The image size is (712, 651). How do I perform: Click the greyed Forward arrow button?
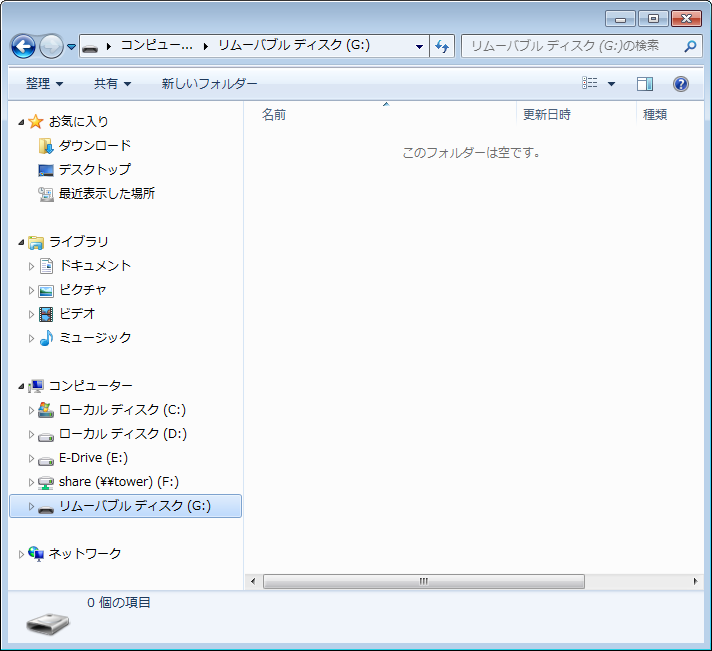point(51,46)
